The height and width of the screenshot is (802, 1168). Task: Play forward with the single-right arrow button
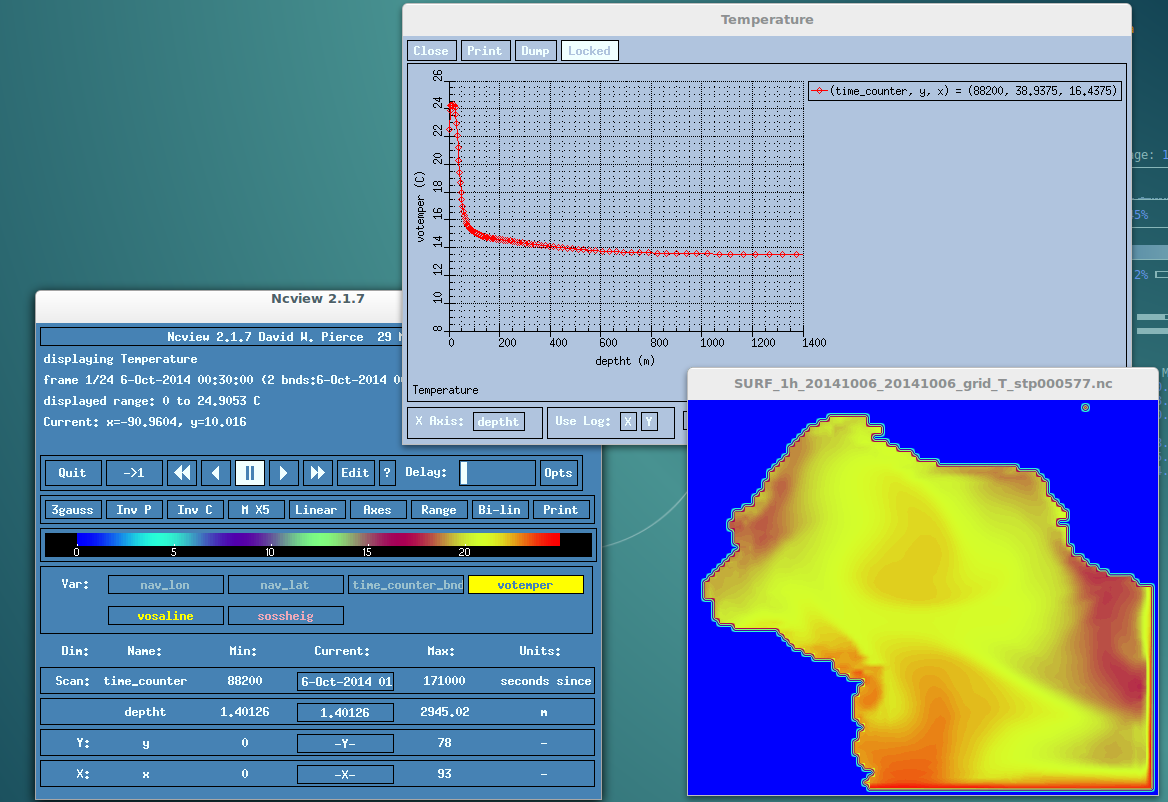pos(283,473)
